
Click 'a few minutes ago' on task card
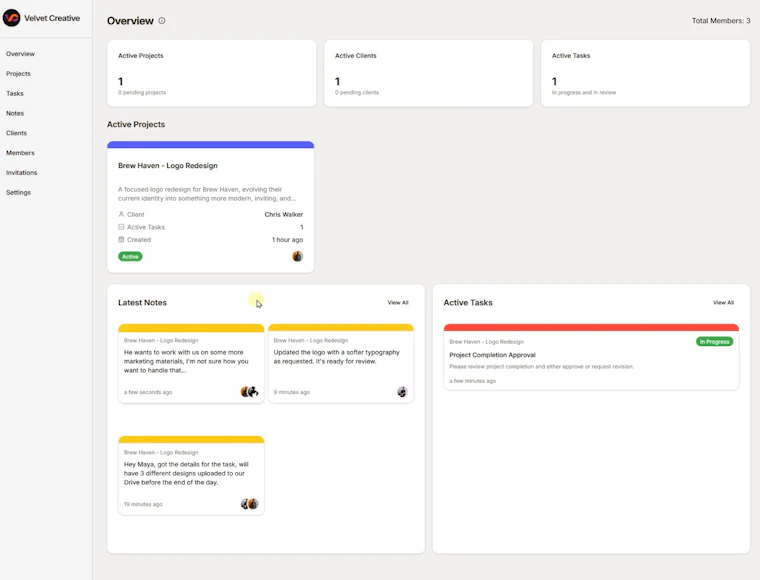pos(473,381)
